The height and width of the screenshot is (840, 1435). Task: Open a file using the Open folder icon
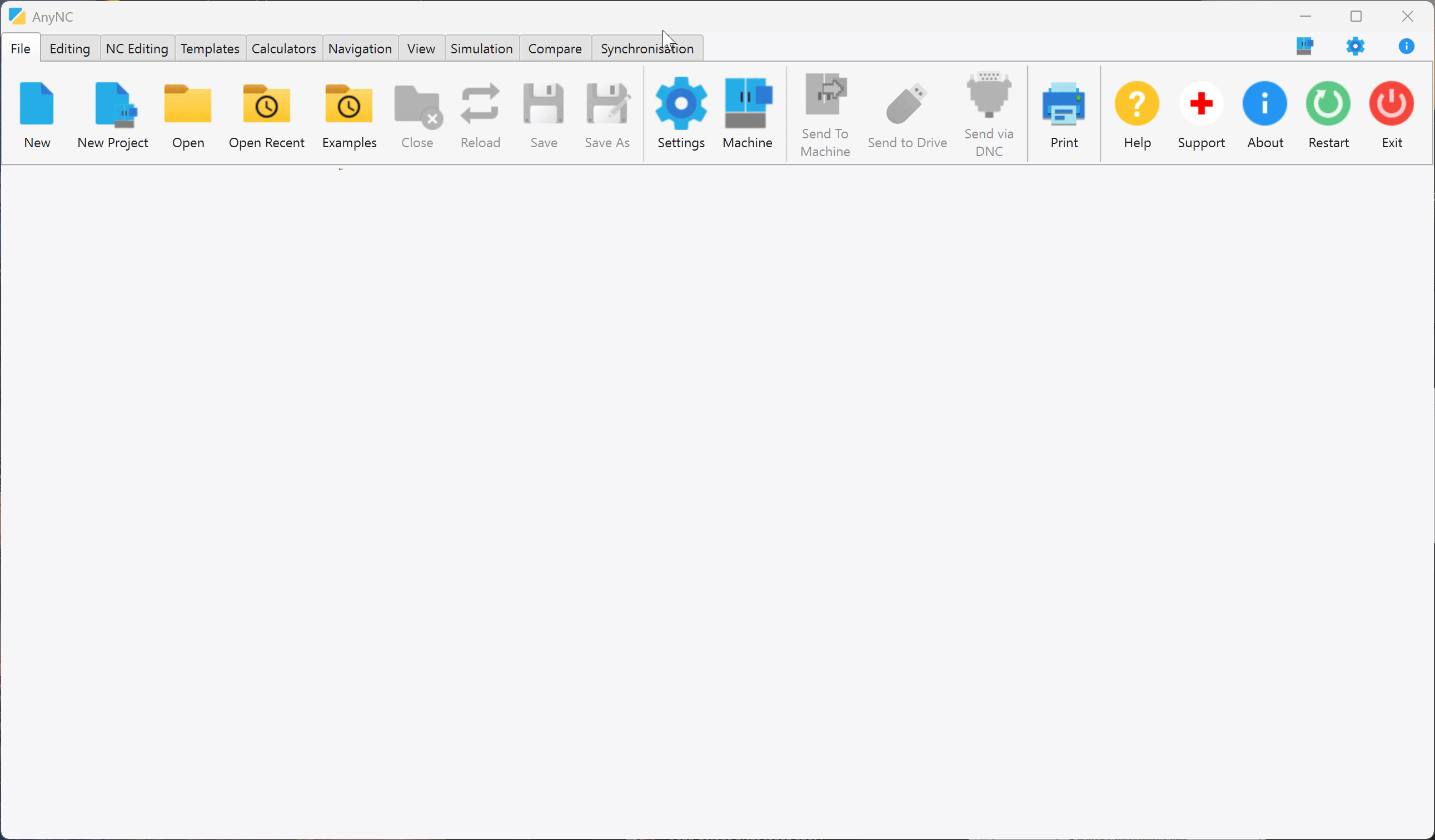click(188, 103)
